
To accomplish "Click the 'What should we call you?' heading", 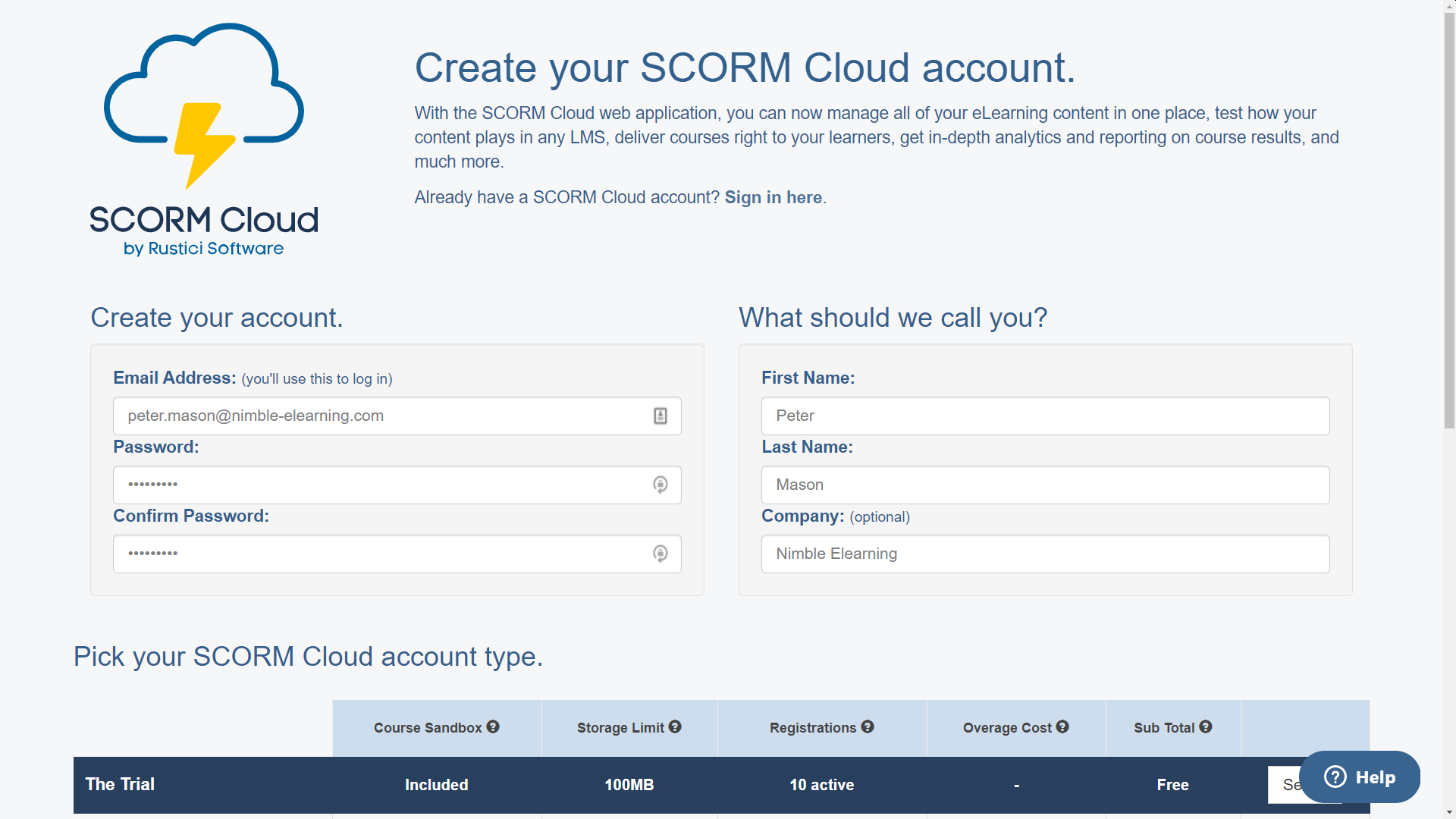I will coord(893,317).
